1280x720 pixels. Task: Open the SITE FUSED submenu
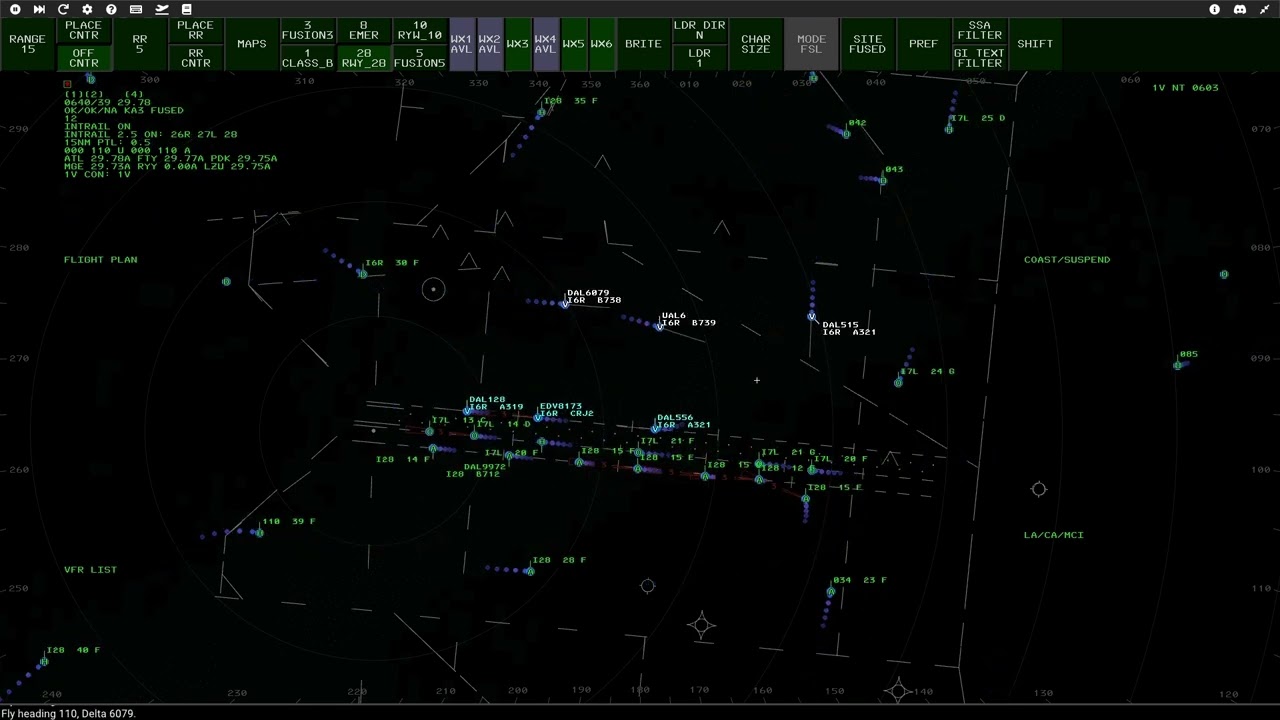pos(868,44)
